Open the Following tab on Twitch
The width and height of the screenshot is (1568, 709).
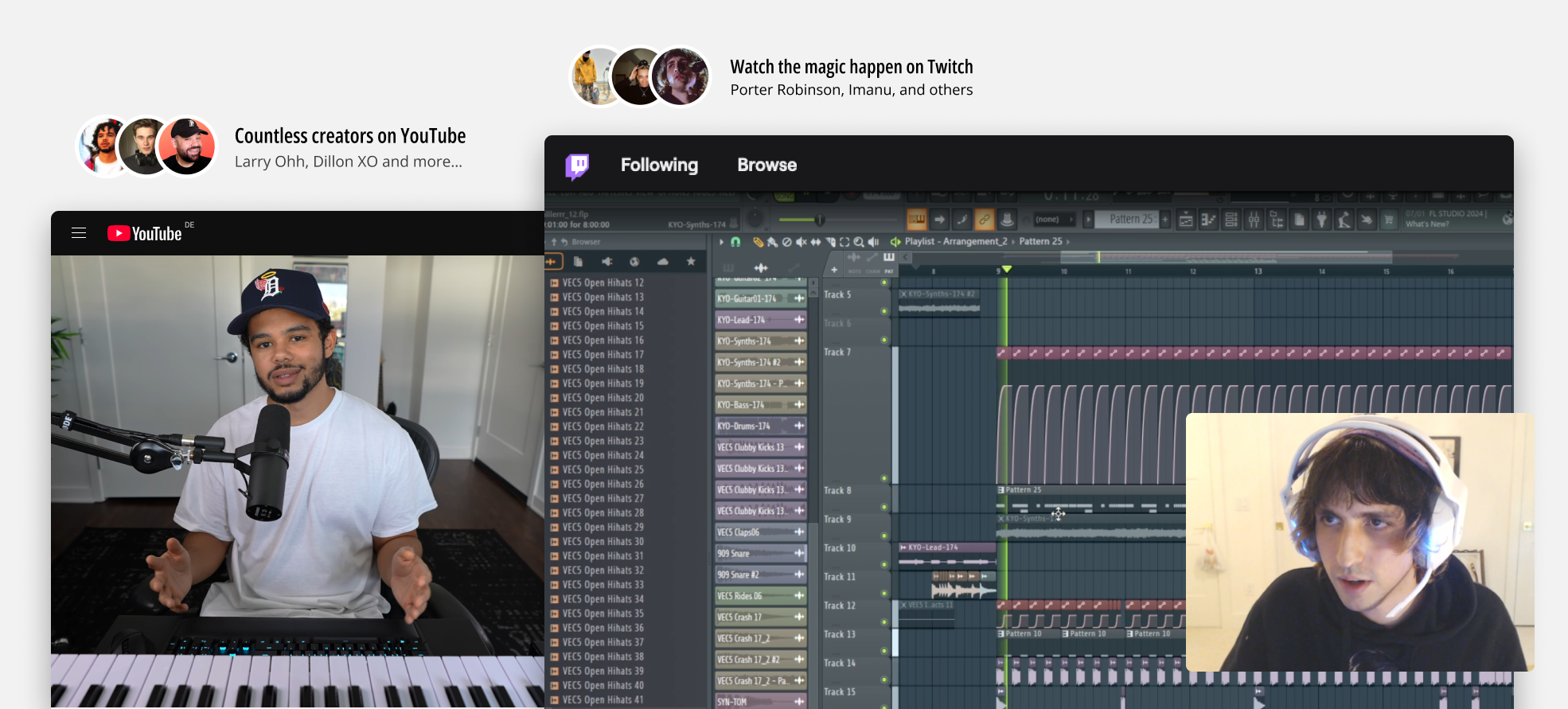(659, 165)
